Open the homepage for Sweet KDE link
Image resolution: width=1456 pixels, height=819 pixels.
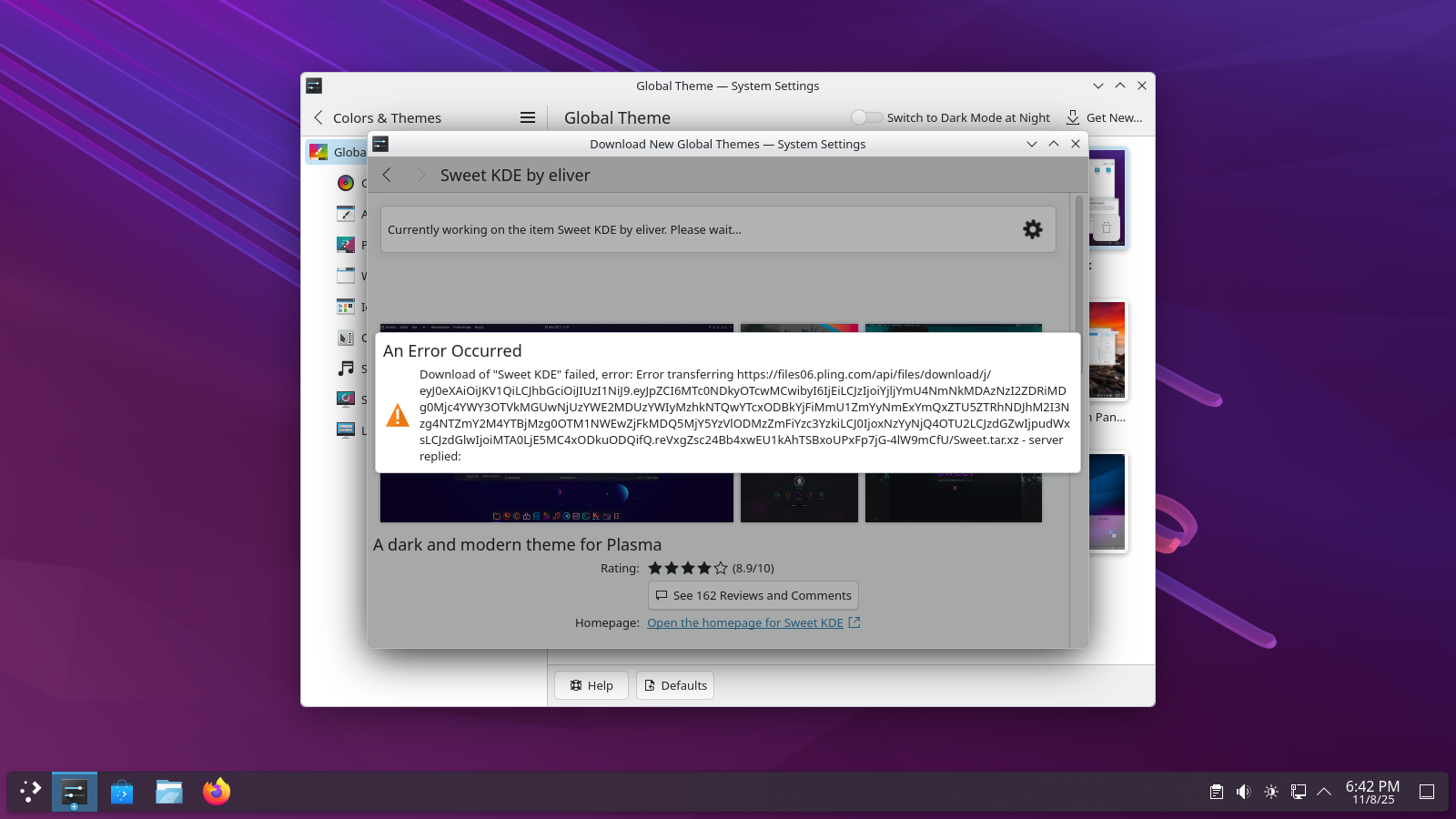(745, 622)
